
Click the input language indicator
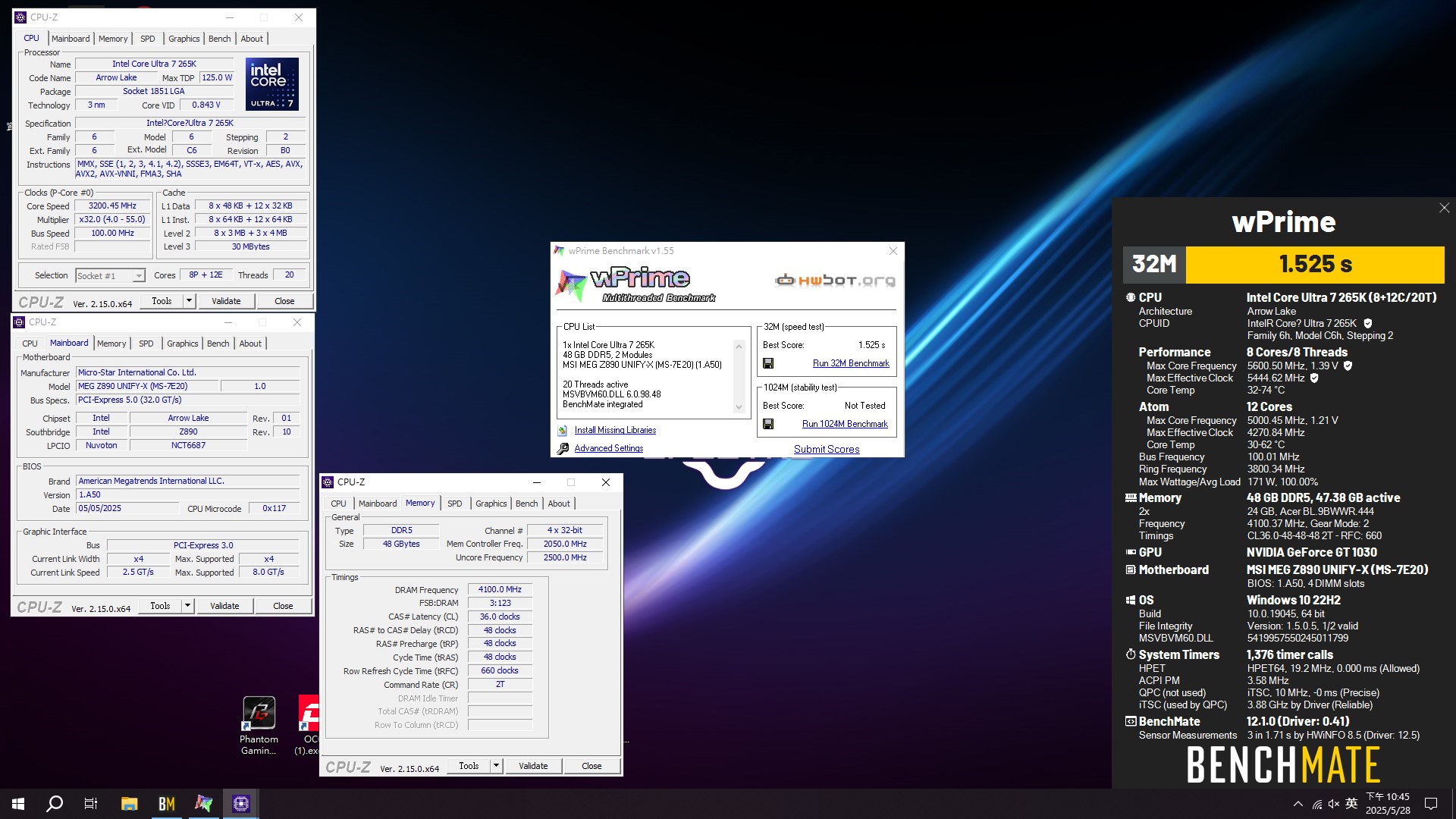1351,804
